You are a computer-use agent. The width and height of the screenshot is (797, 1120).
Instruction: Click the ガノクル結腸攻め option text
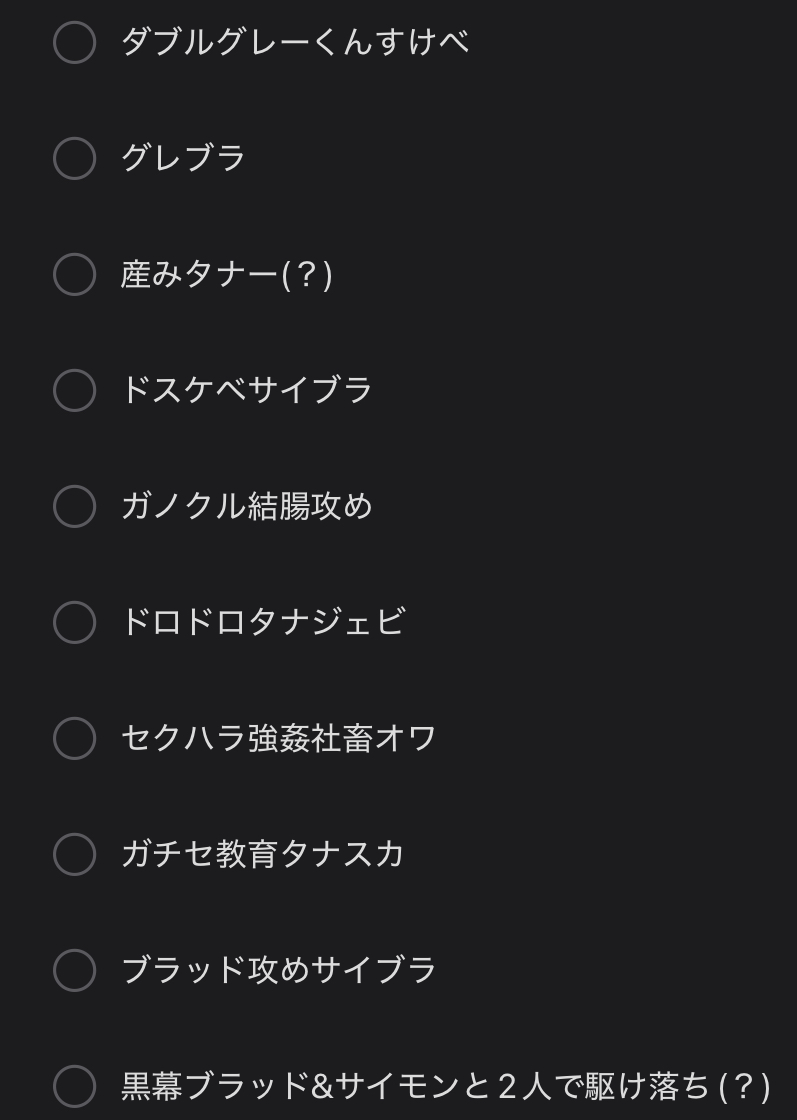[246, 506]
